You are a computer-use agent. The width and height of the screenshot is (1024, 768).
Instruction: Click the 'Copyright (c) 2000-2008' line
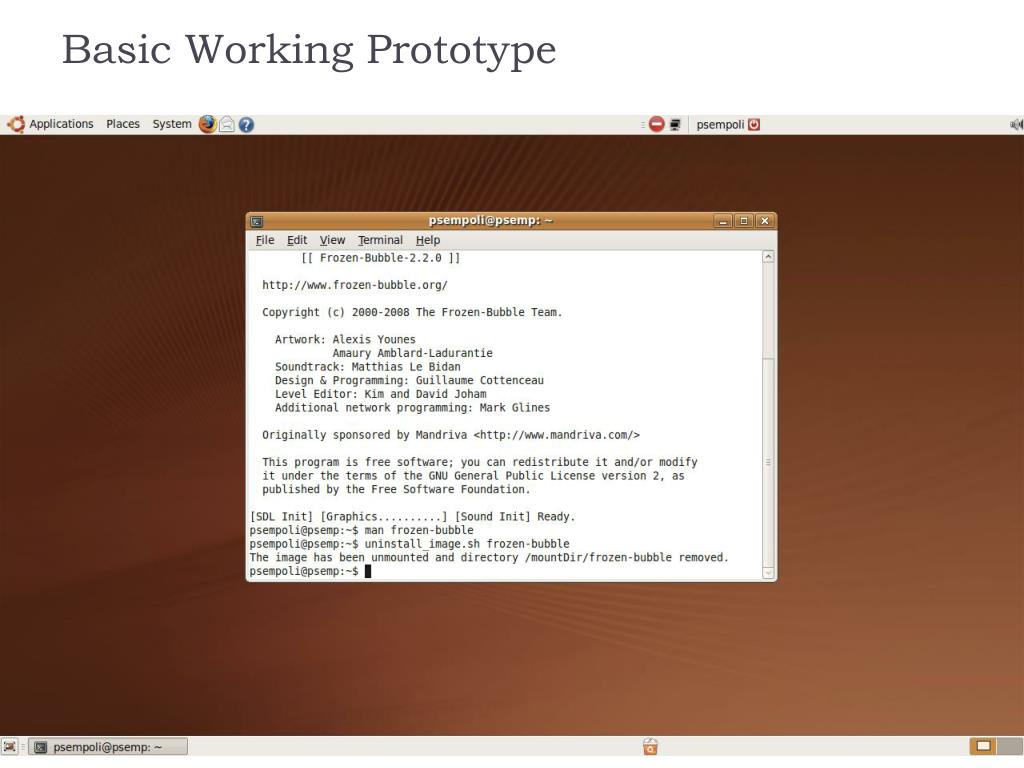412,312
